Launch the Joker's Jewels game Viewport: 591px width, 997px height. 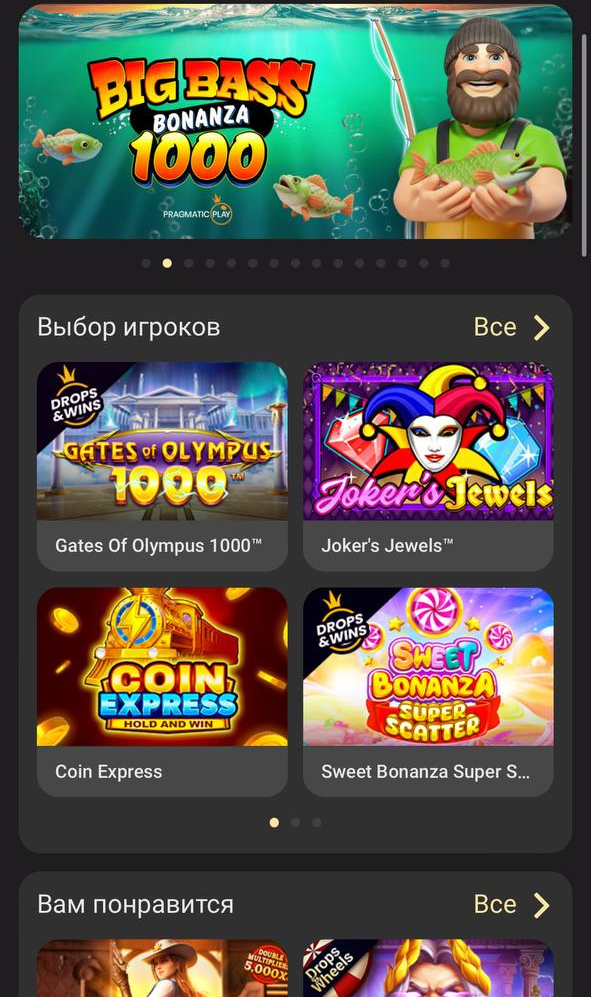tap(428, 466)
